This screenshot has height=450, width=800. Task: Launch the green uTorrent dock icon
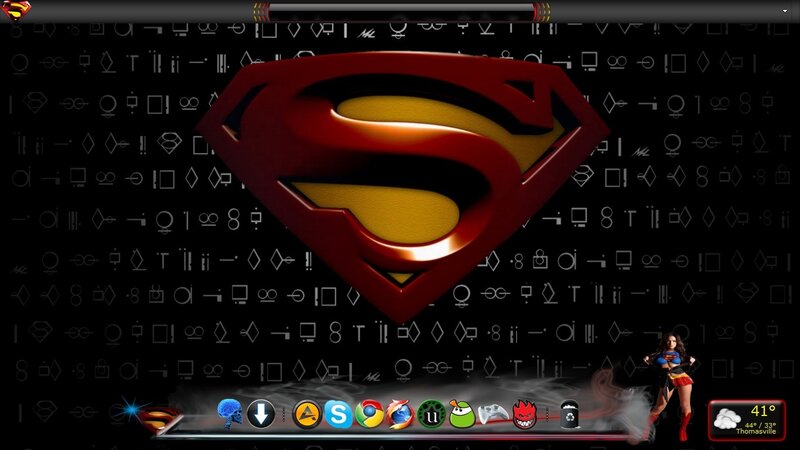tap(432, 414)
